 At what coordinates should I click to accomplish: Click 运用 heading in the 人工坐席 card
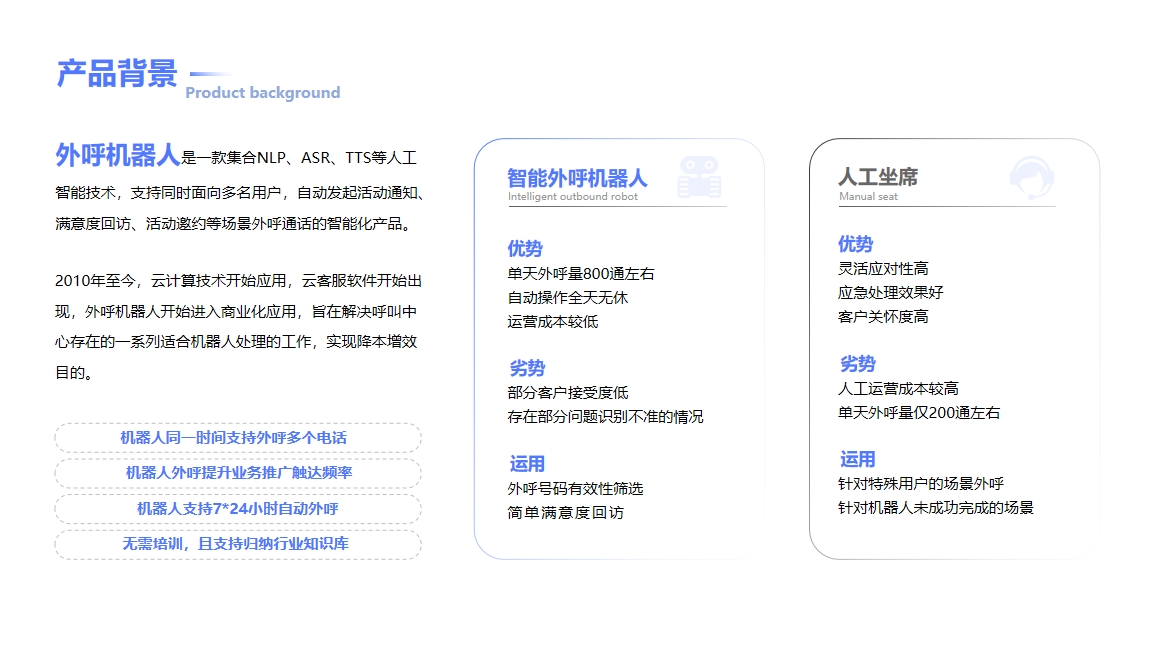[857, 459]
